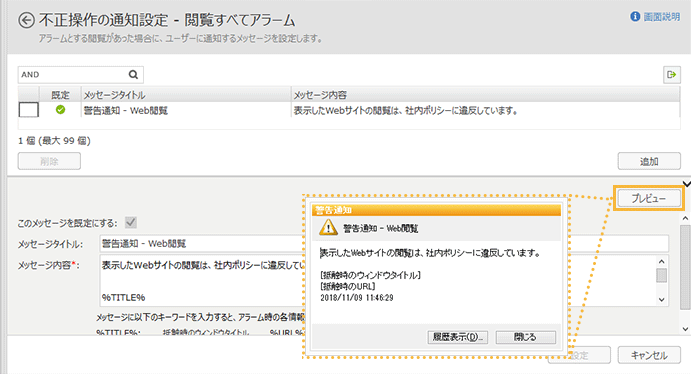The image size is (691, 374).
Task: Click the back arrow icon beside the title
Action: click(26, 20)
